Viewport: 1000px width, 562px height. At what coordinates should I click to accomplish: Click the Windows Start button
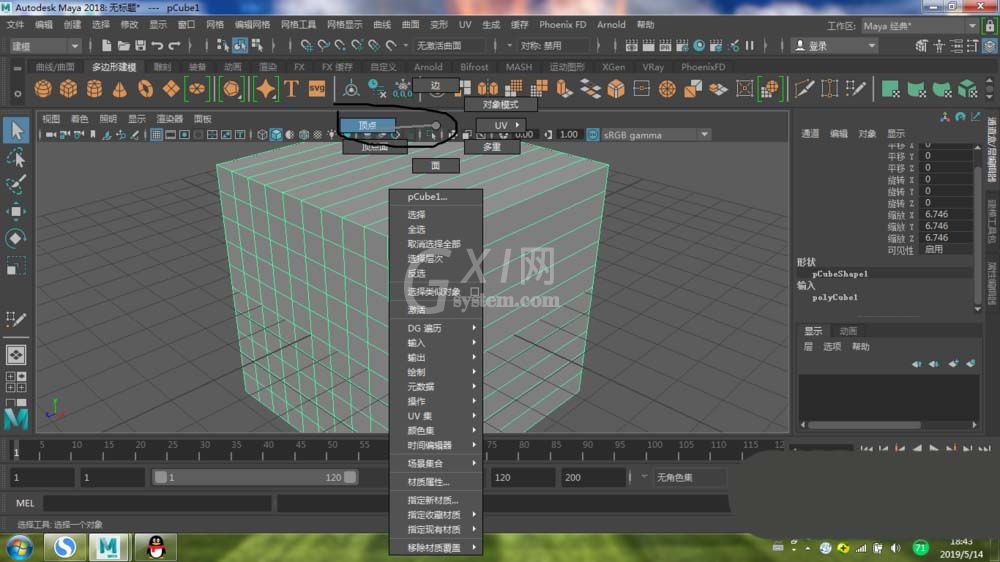(19, 548)
